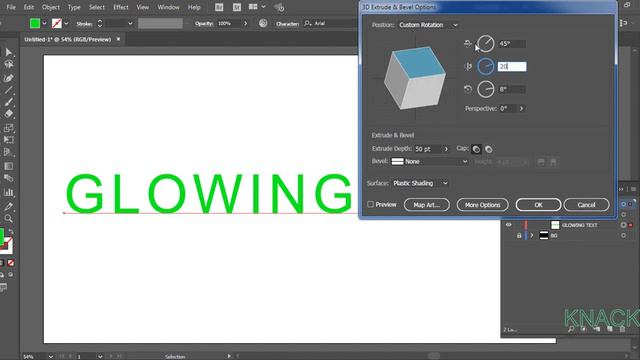Click the More Options button
The width and height of the screenshot is (640, 360).
coord(482,204)
